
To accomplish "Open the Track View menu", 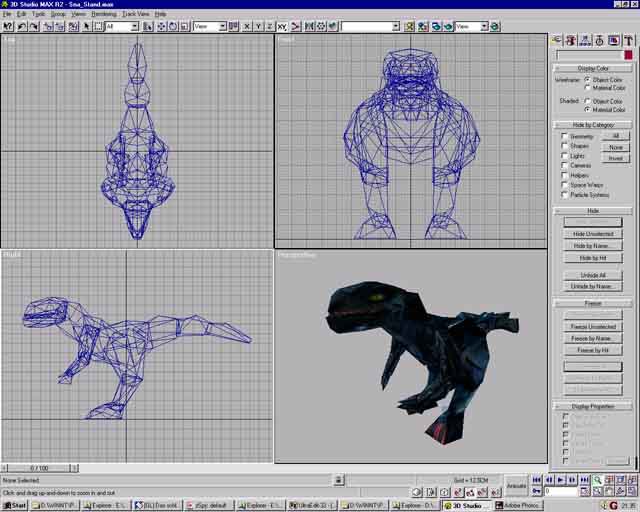I will (x=136, y=14).
